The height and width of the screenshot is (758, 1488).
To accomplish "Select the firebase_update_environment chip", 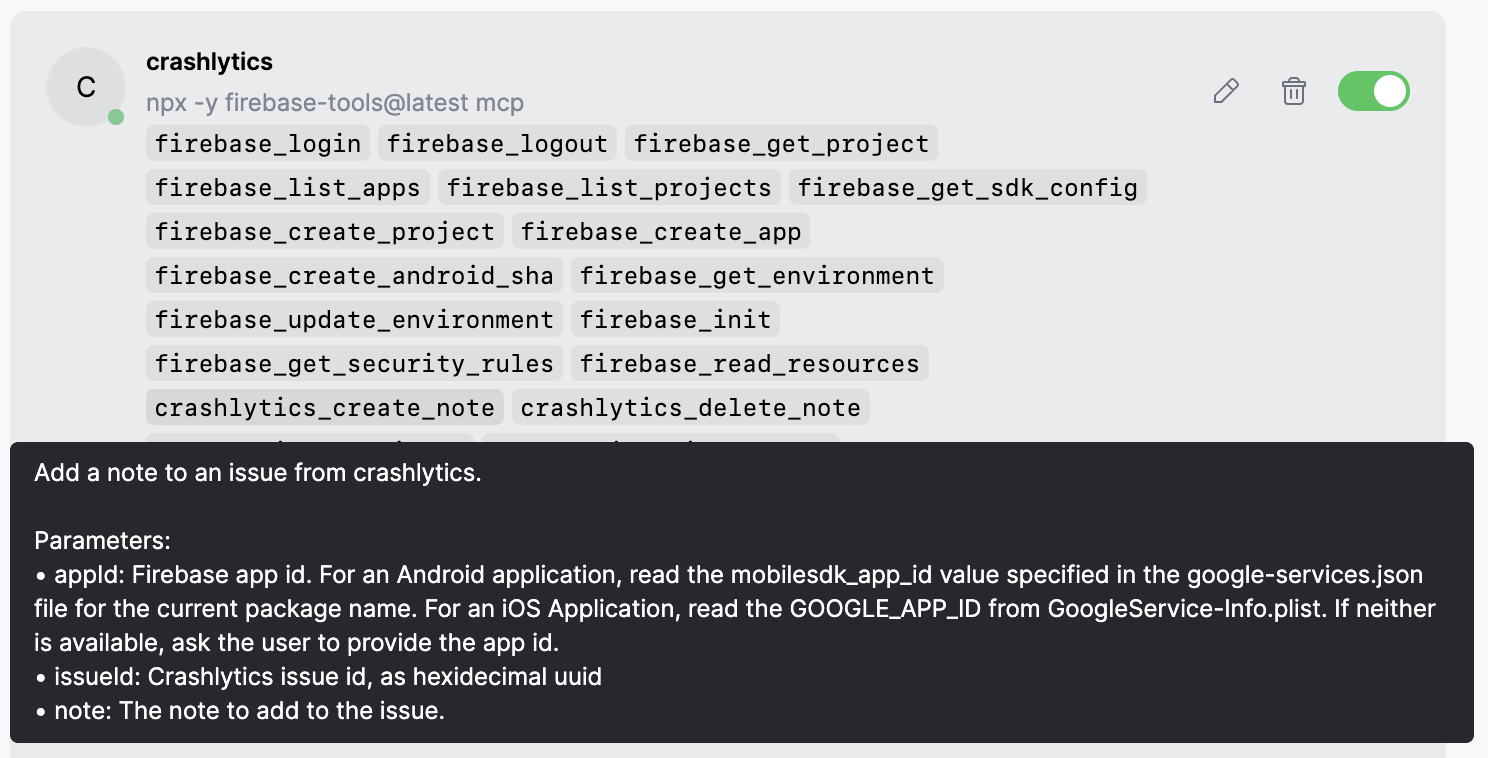I will [354, 319].
